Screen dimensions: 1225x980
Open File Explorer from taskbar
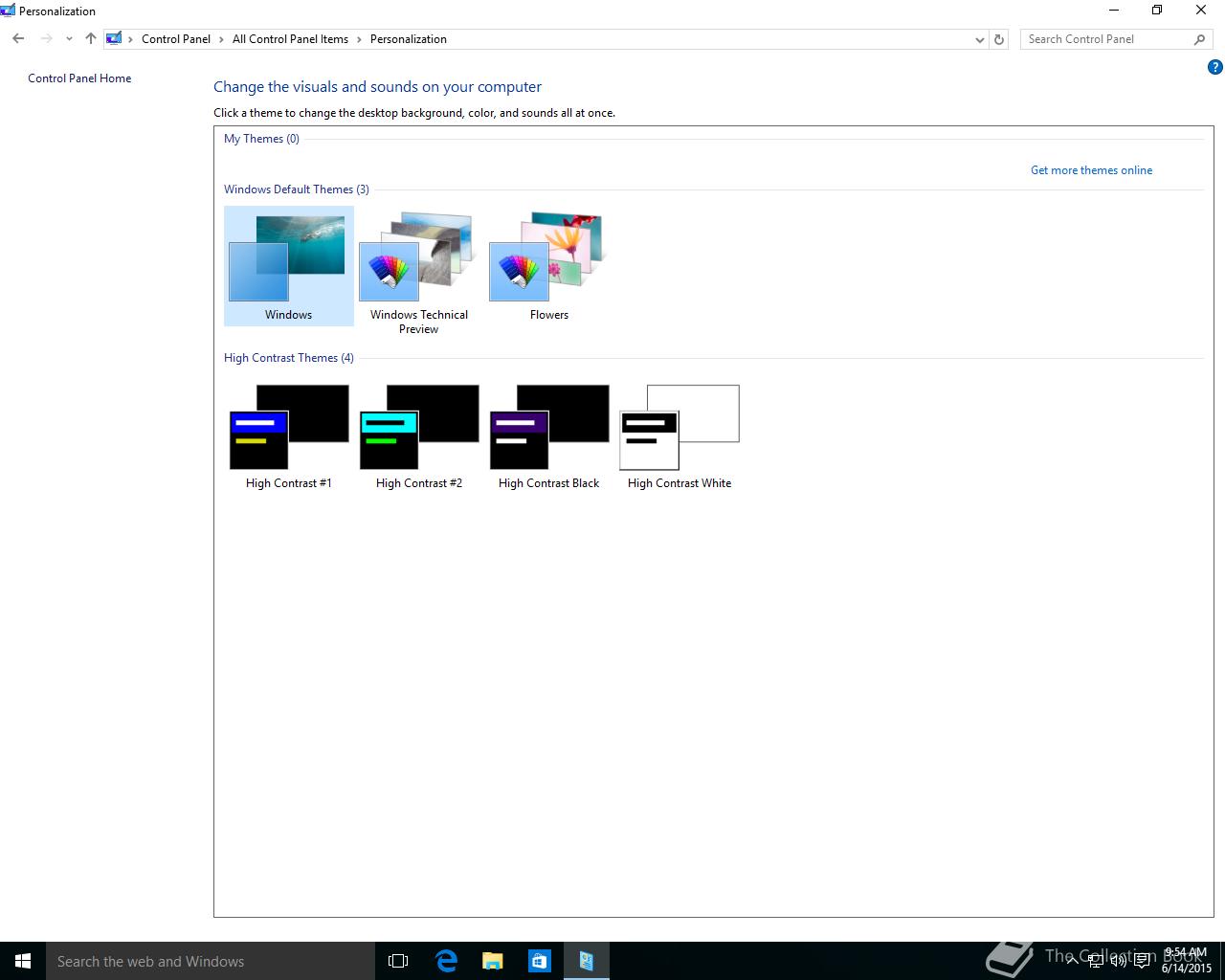pyautogui.click(x=492, y=961)
